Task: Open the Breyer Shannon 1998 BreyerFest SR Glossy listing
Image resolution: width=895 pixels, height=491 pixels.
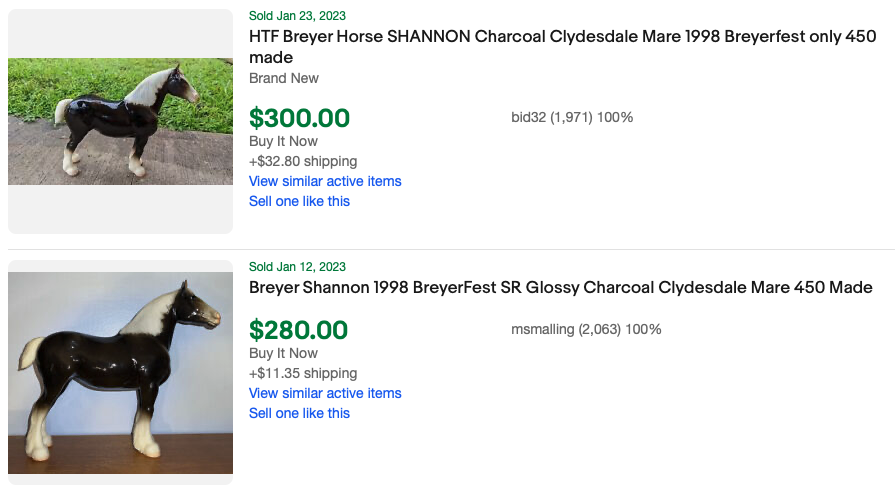Action: [560, 288]
